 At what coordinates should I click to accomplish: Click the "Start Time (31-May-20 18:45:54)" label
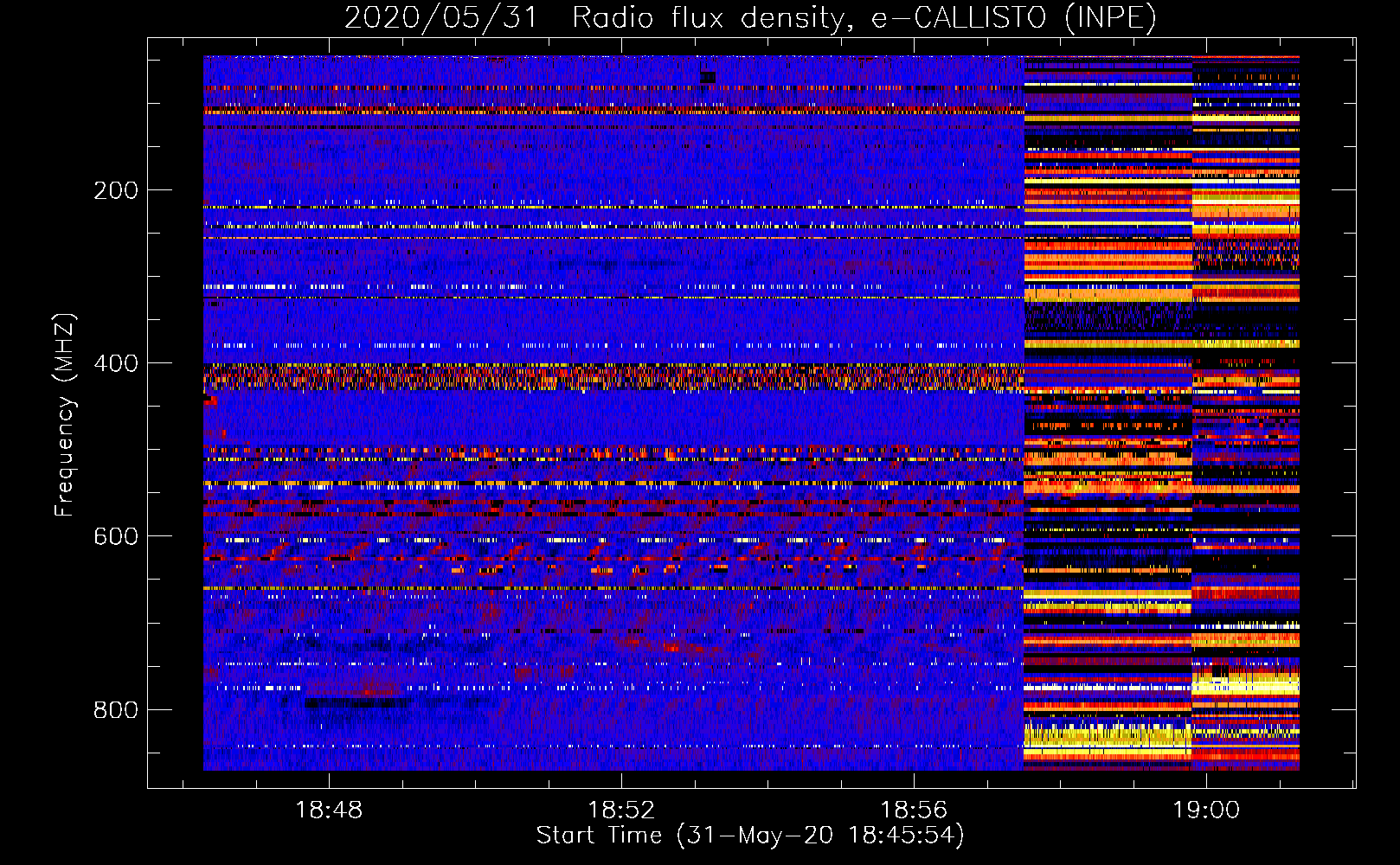[x=750, y=836]
